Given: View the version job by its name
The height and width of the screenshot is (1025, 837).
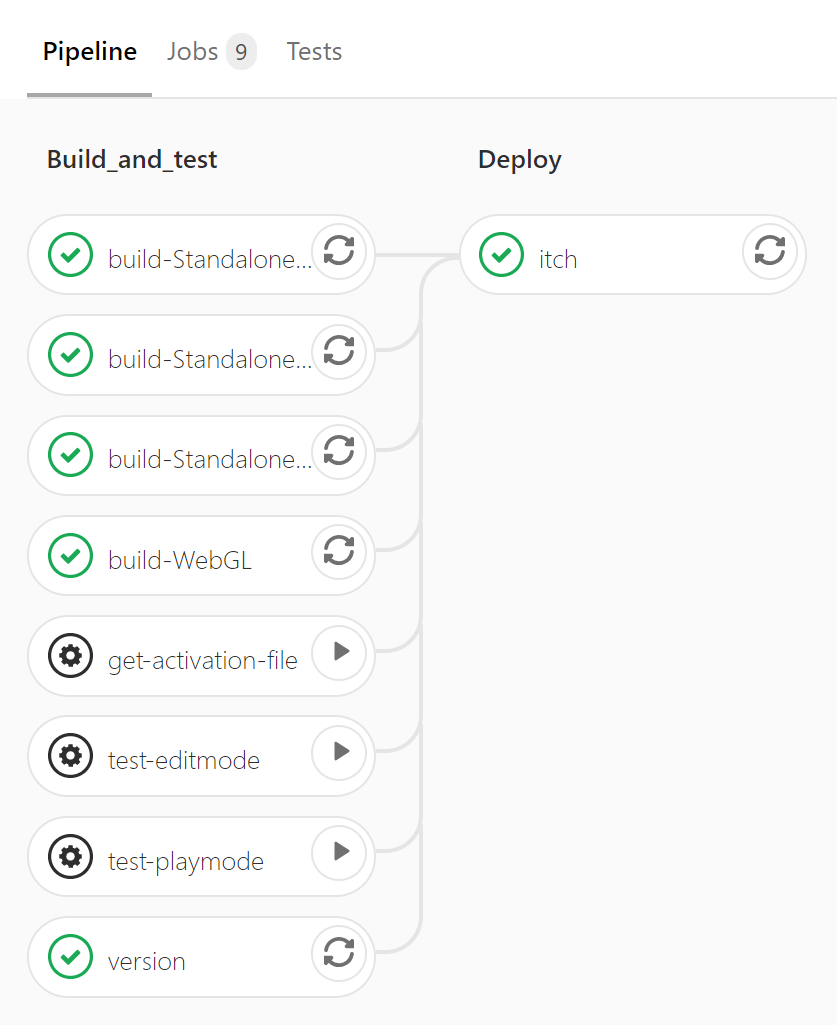Looking at the screenshot, I should click(147, 962).
